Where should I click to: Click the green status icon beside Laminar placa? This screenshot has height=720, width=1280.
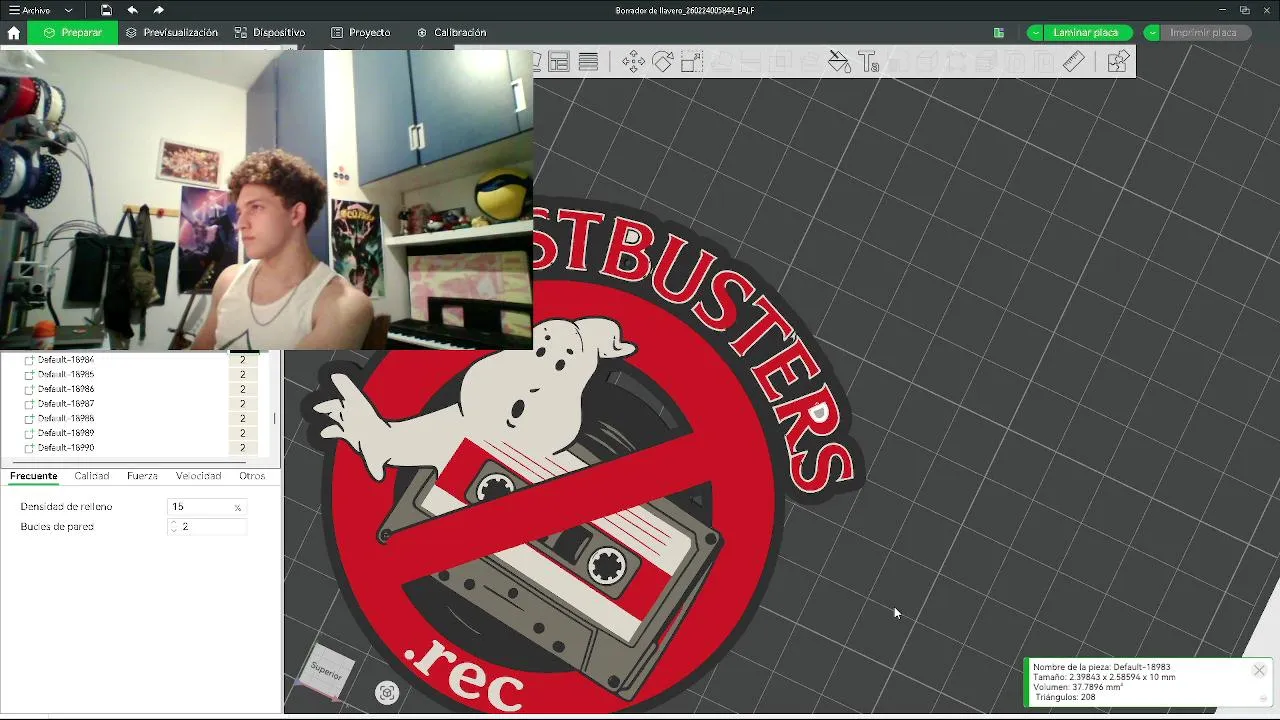coord(998,33)
